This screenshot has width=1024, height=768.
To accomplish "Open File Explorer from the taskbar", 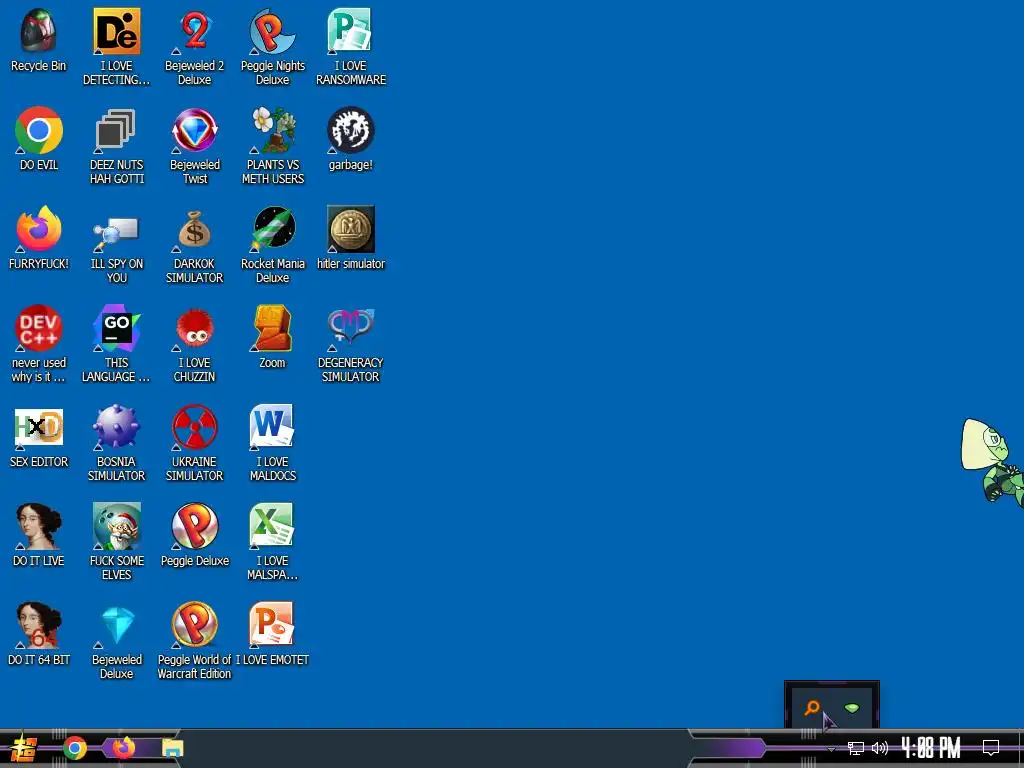I will pos(173,748).
